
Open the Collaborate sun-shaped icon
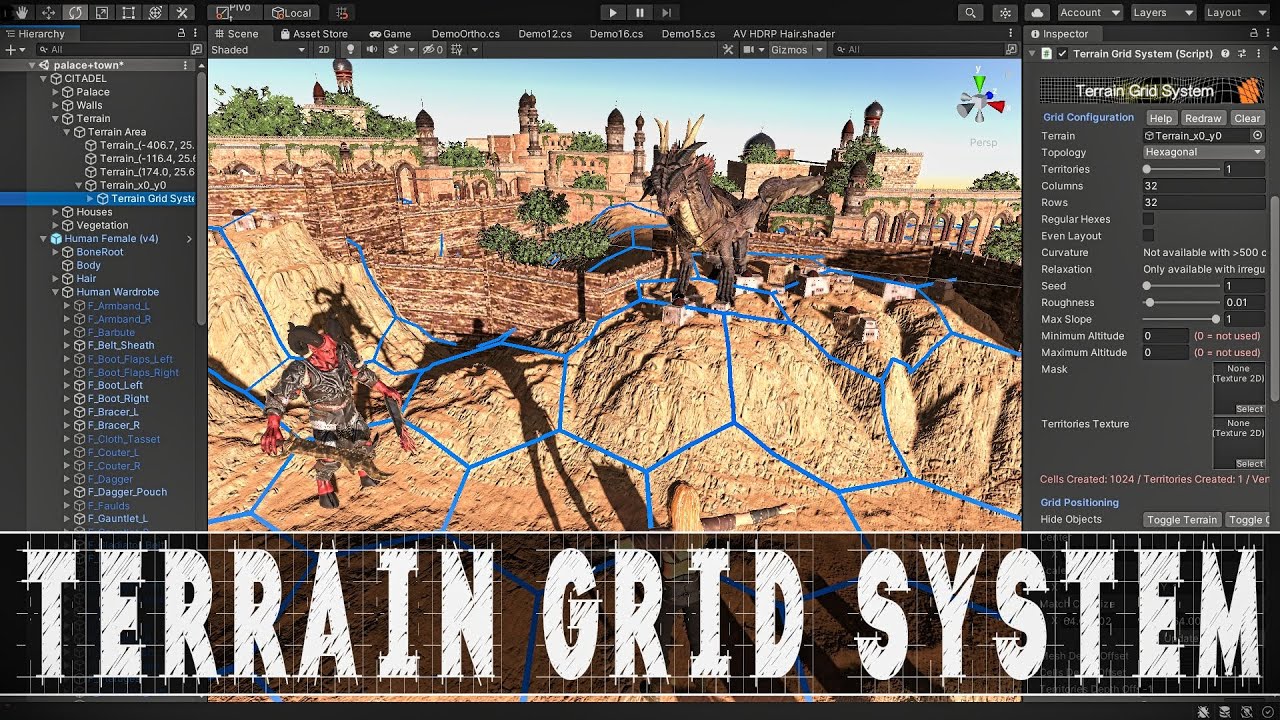pyautogui.click(x=1005, y=13)
